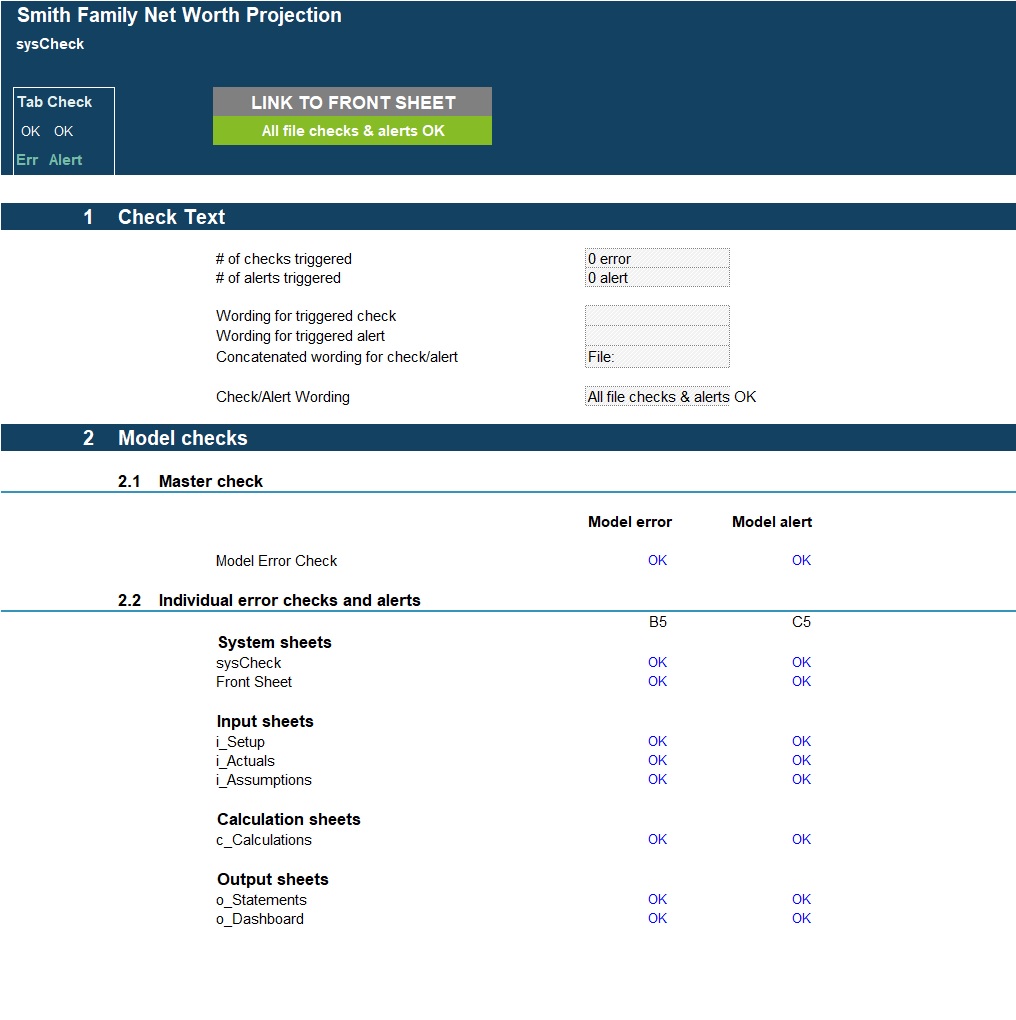Click the green All file checks & alerts OK banner
The image size is (1016, 1020).
(x=352, y=131)
